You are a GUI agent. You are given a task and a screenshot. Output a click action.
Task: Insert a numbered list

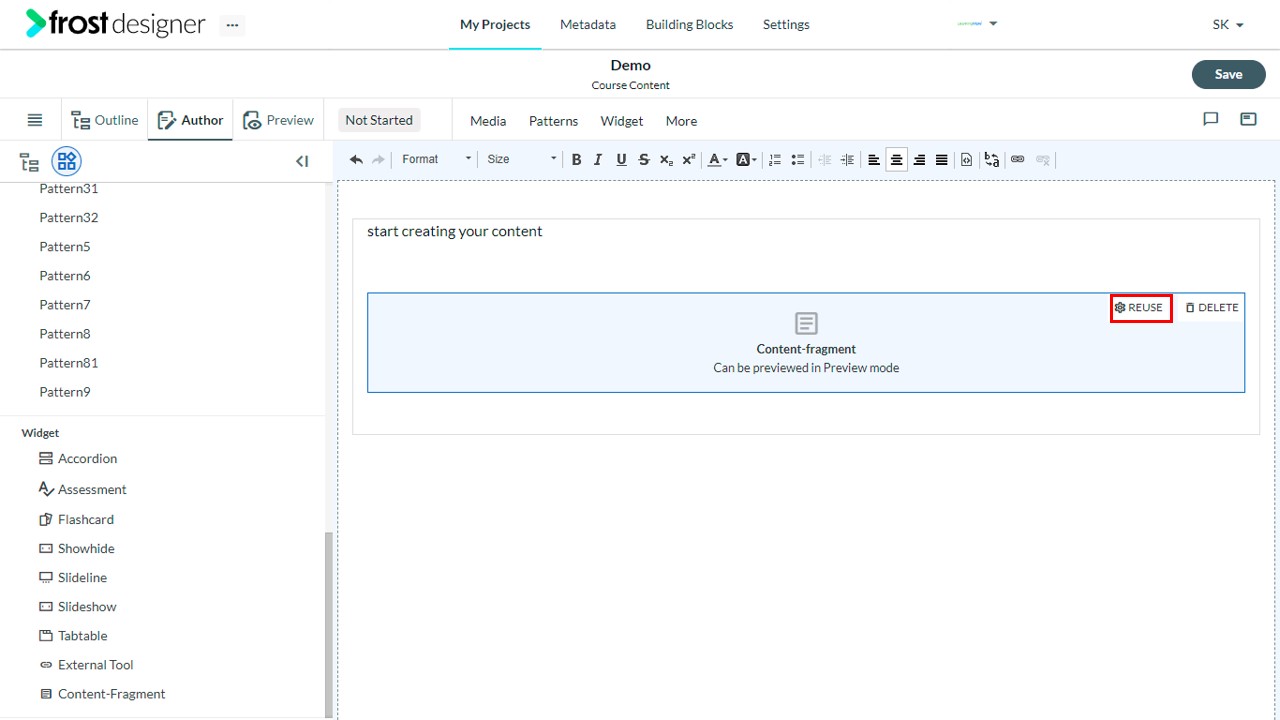click(775, 159)
